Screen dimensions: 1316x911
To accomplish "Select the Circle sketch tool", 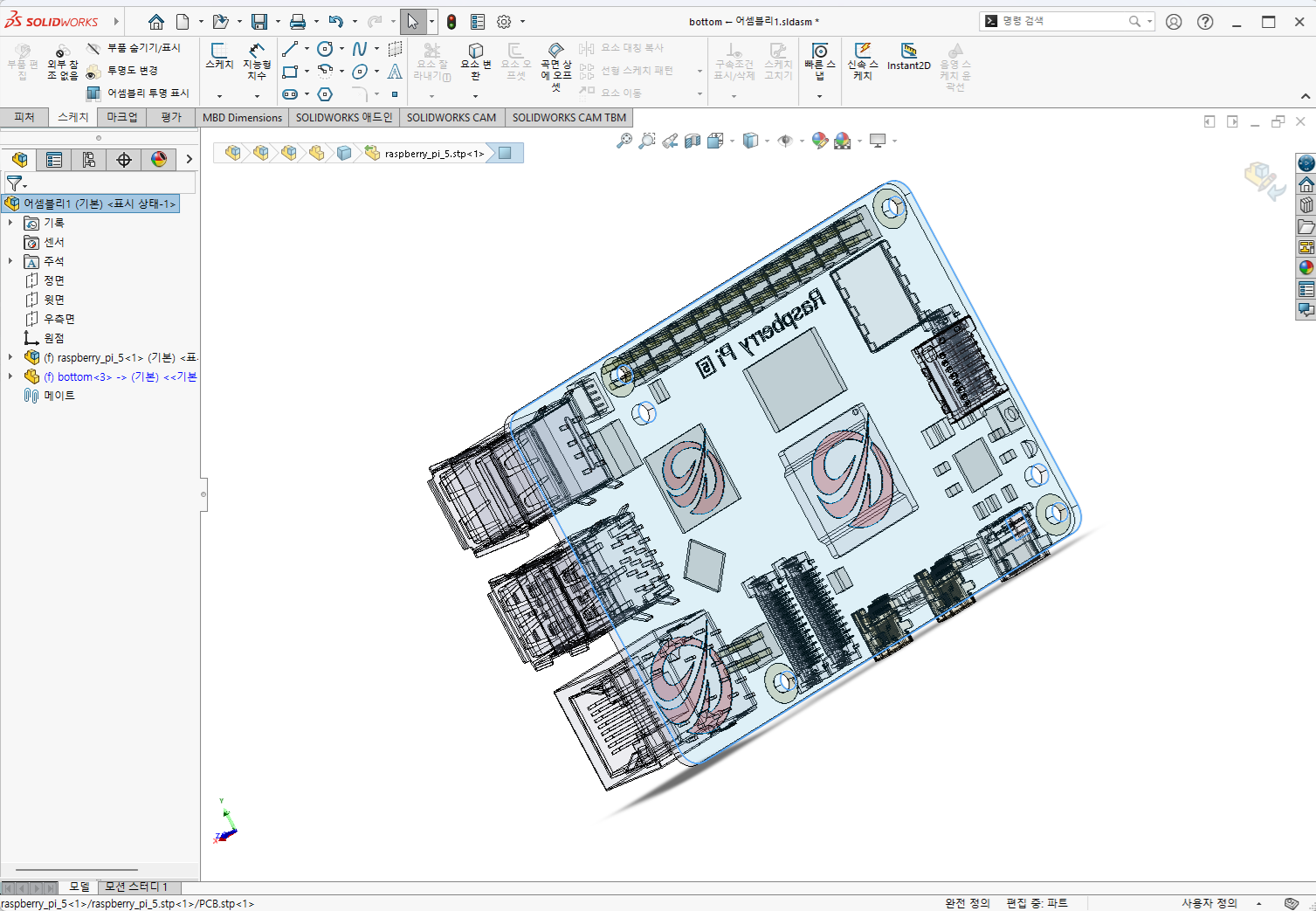I will click(x=325, y=49).
